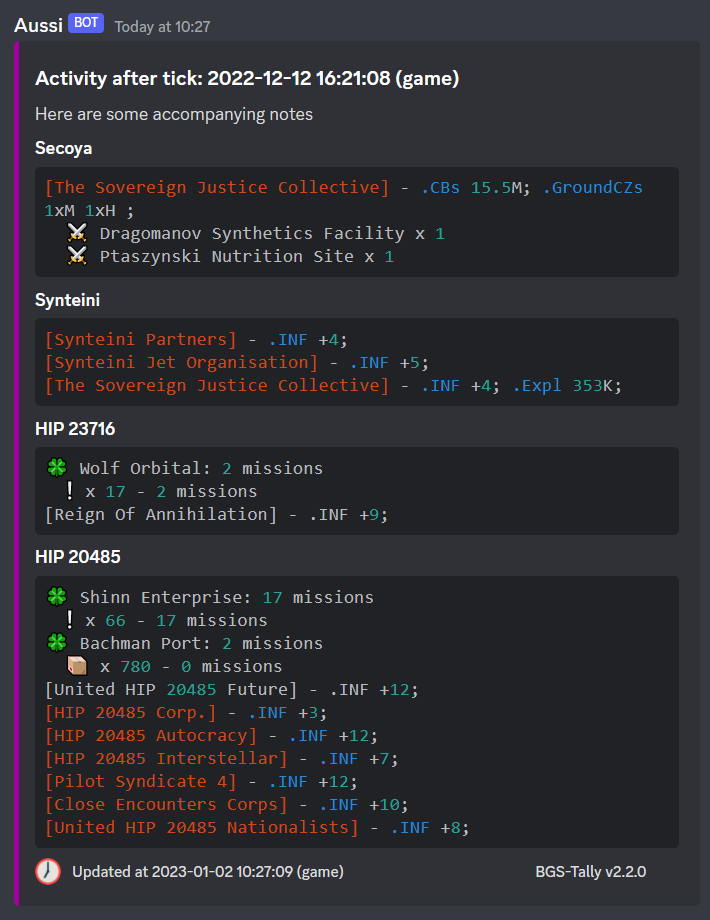The height and width of the screenshot is (920, 710).
Task: Click [United HIP 20485 Future] line
Action: pos(232,689)
